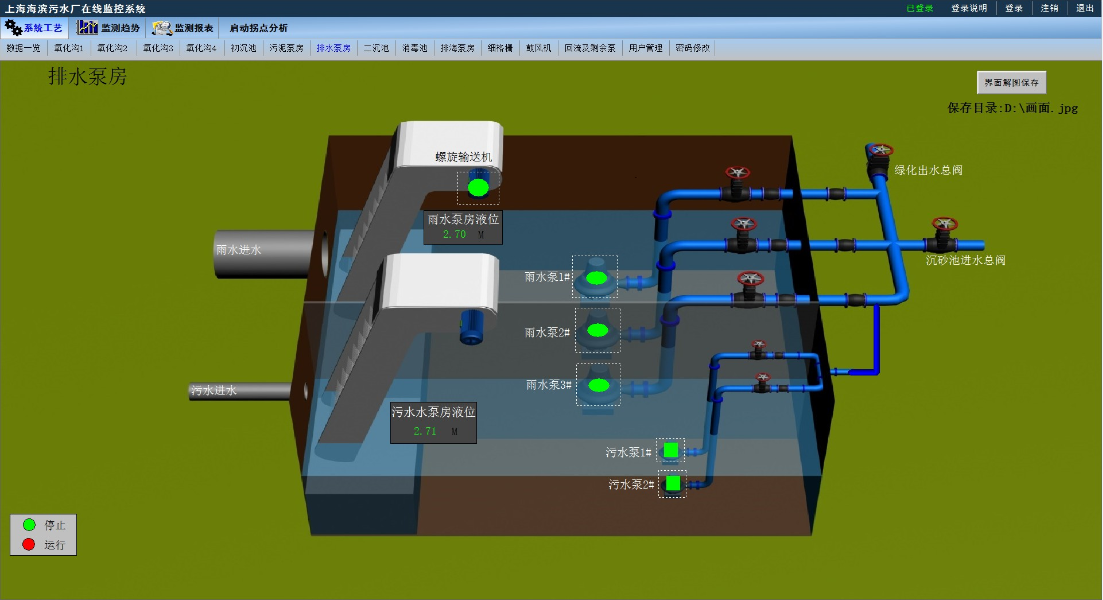The width and height of the screenshot is (1103, 600).
Task: Toggle the 污水泵2# square indicator
Action: point(673,484)
